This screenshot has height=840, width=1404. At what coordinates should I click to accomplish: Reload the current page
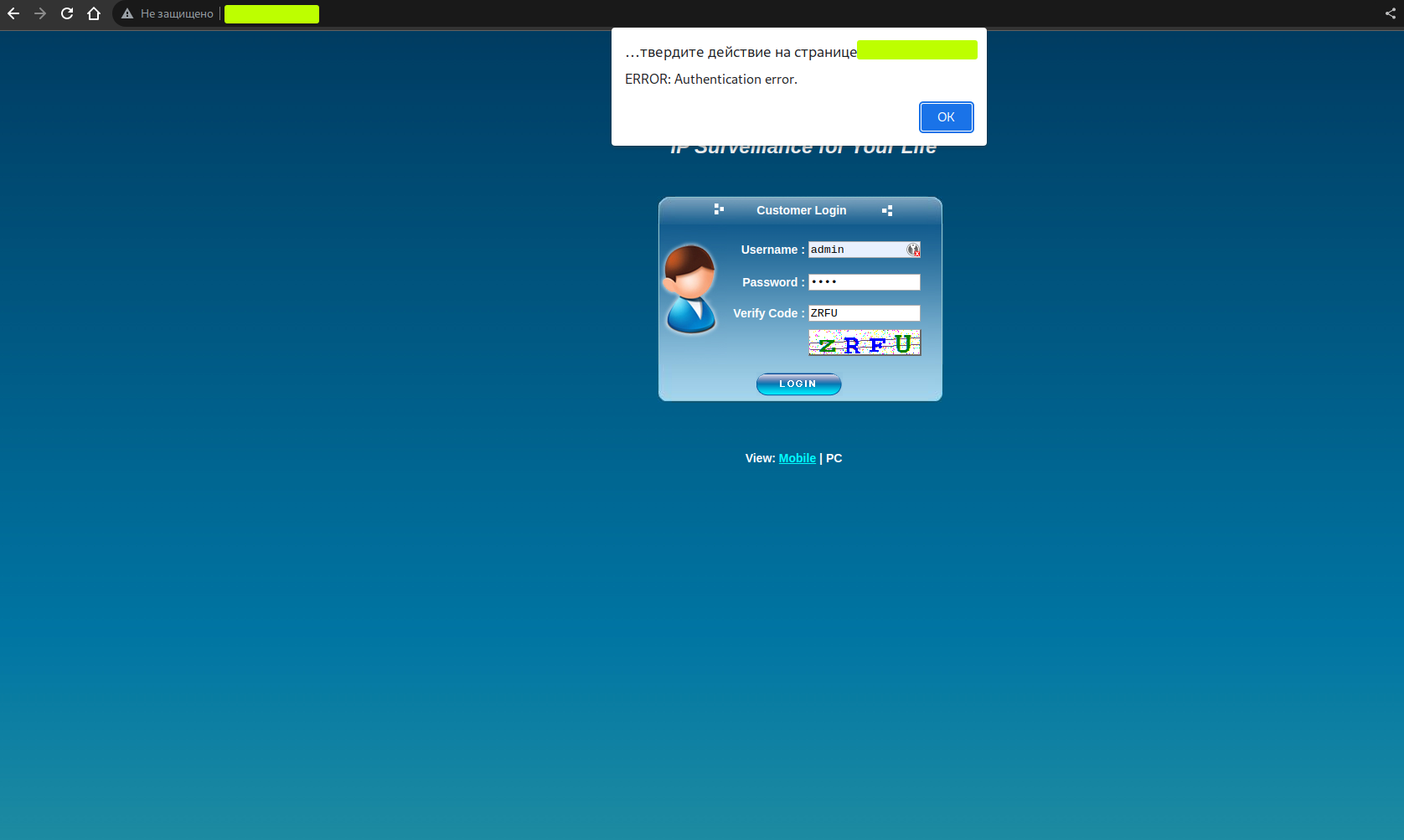click(67, 13)
